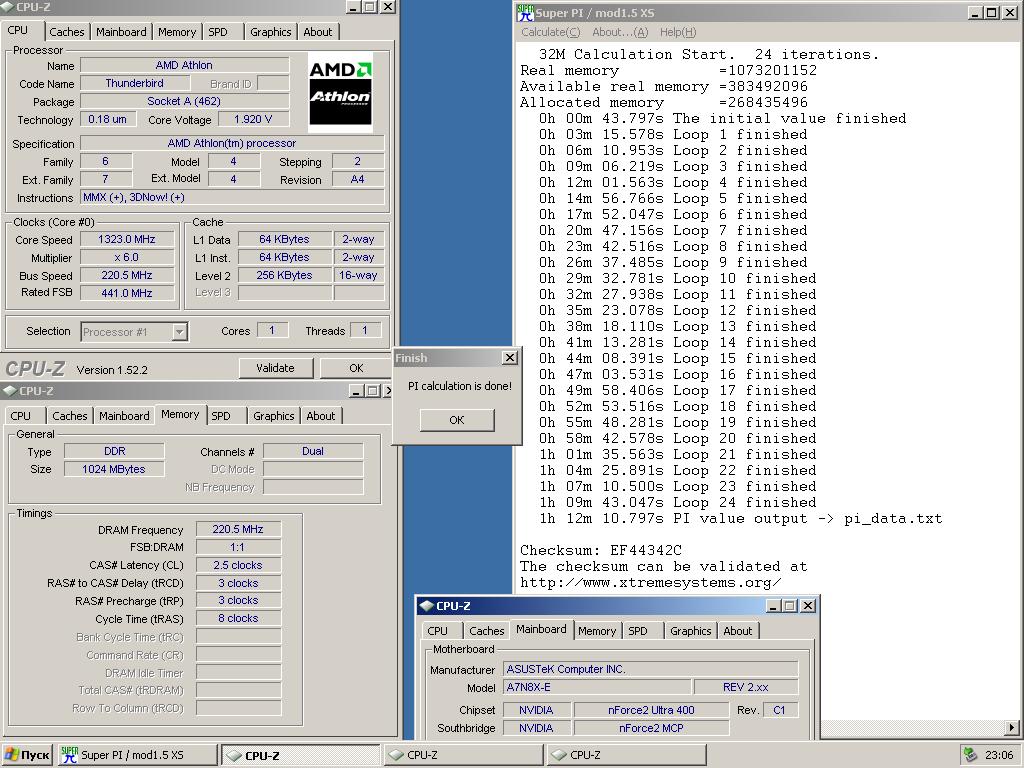Open the Calculate menu in Super PI

(x=551, y=32)
